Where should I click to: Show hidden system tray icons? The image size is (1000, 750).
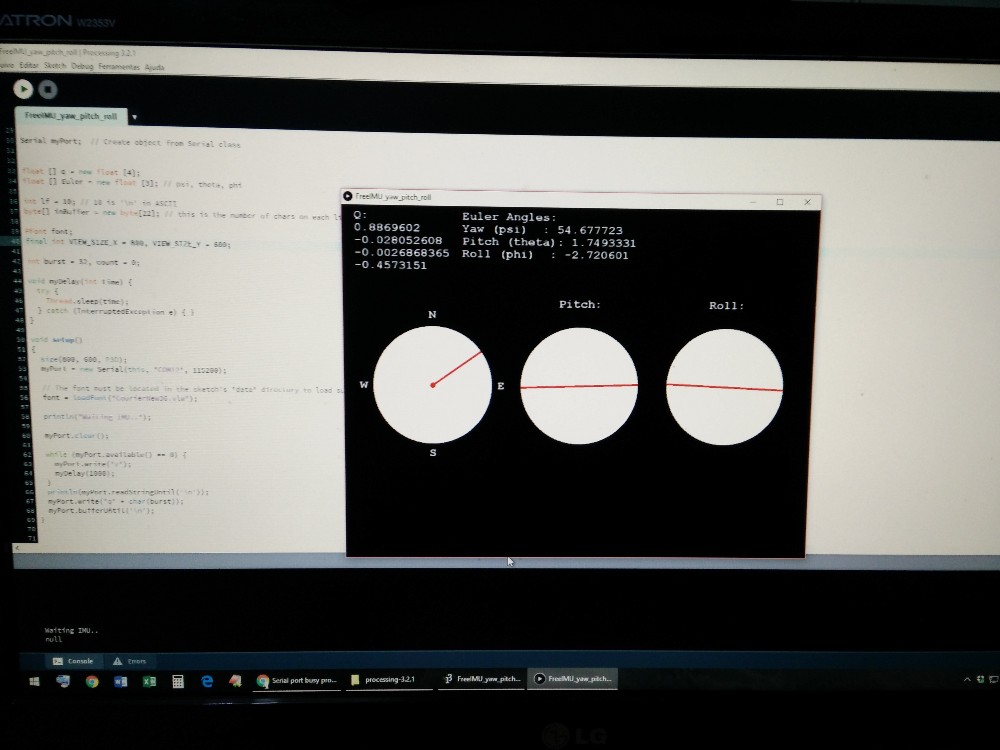967,679
